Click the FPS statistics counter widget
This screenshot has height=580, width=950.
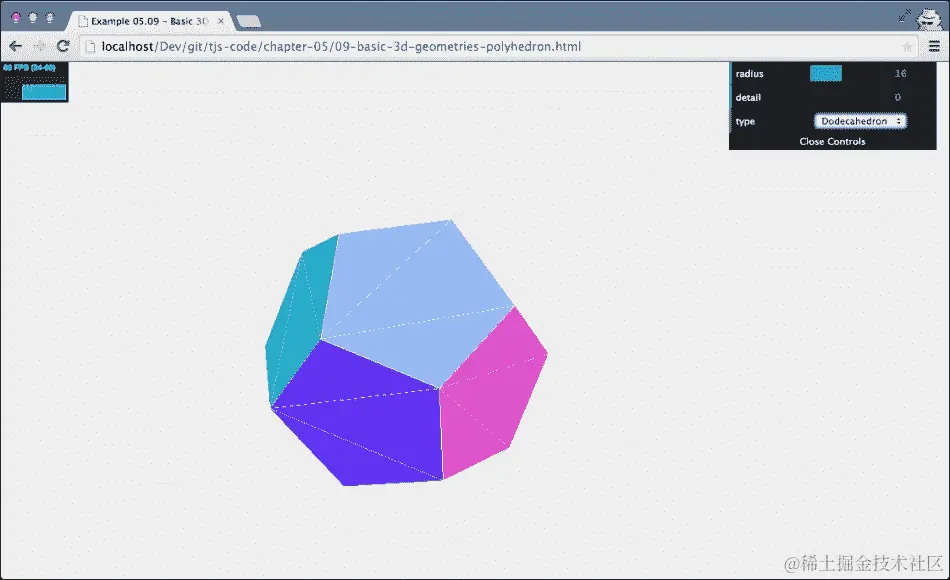[x=35, y=80]
